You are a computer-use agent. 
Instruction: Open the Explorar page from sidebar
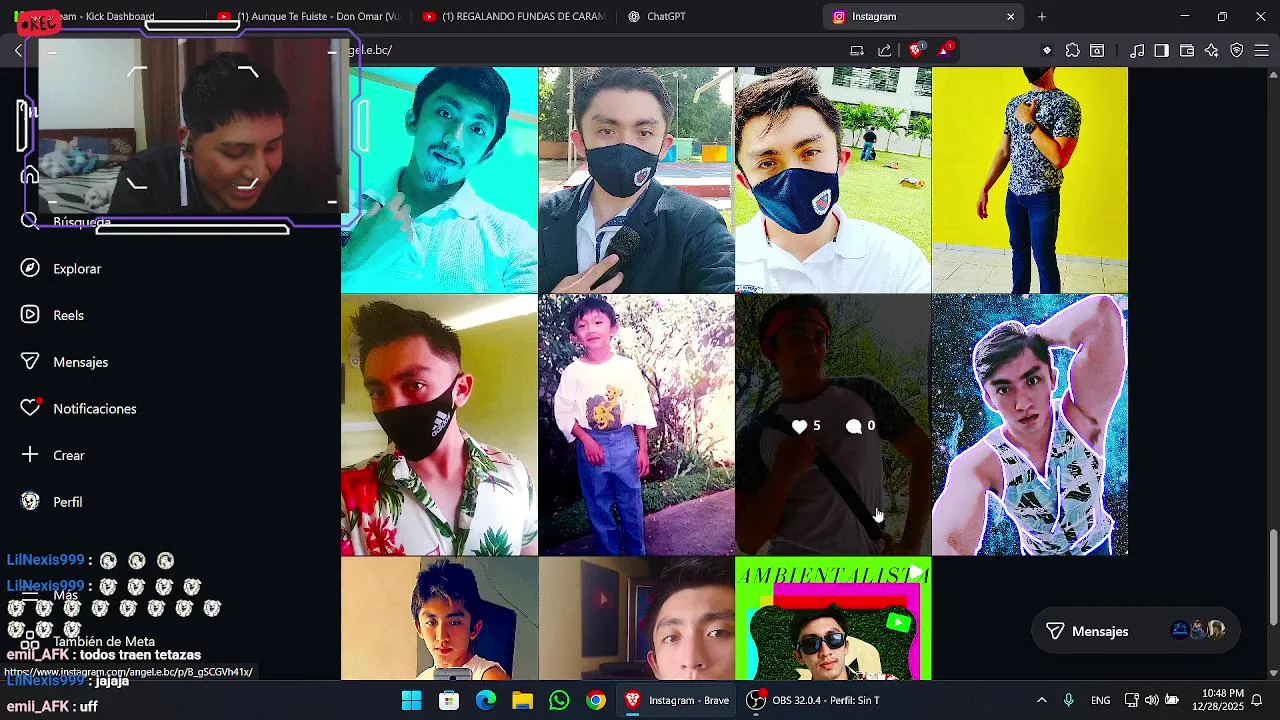click(63, 268)
